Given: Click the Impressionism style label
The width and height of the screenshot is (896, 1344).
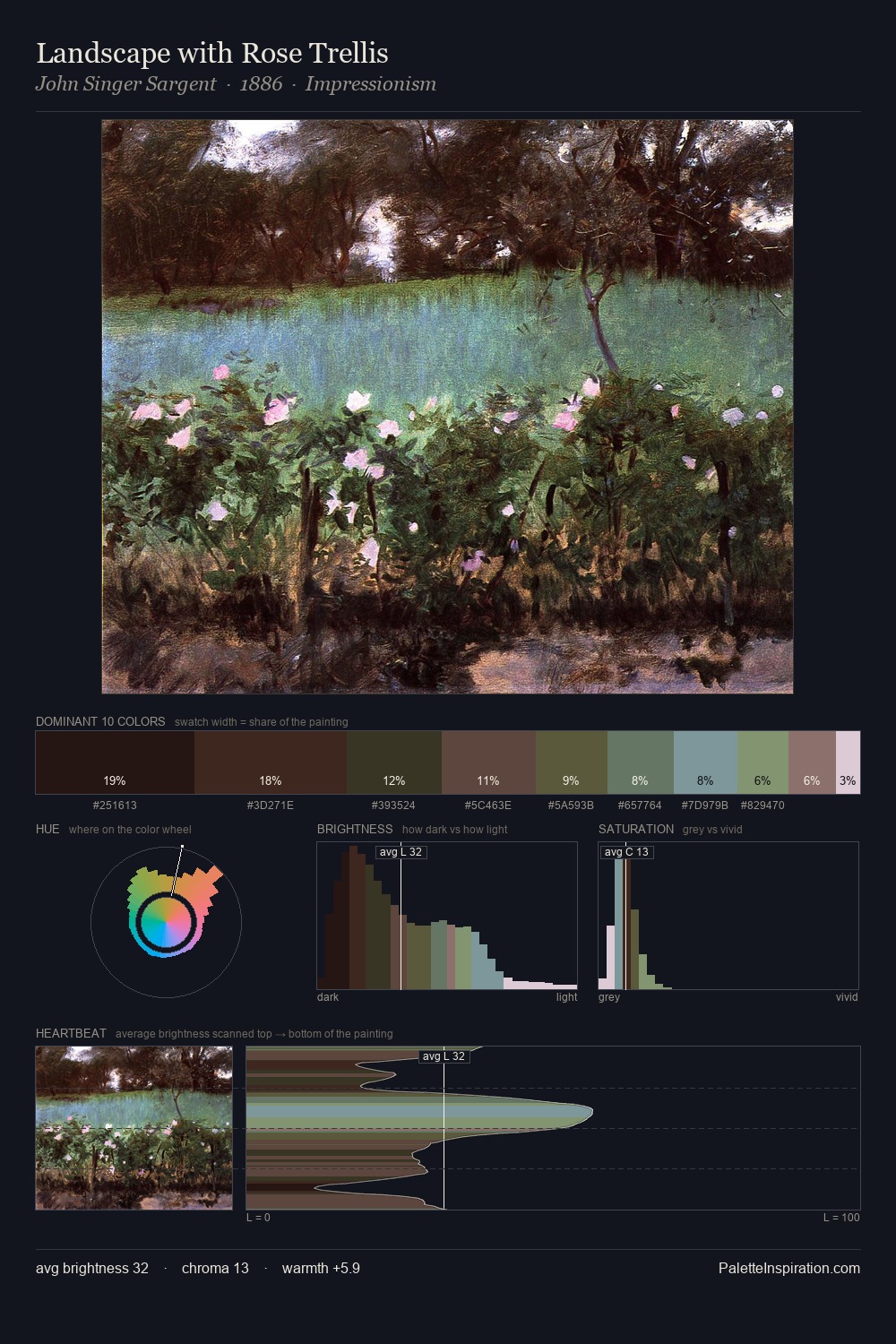Looking at the screenshot, I should [371, 84].
